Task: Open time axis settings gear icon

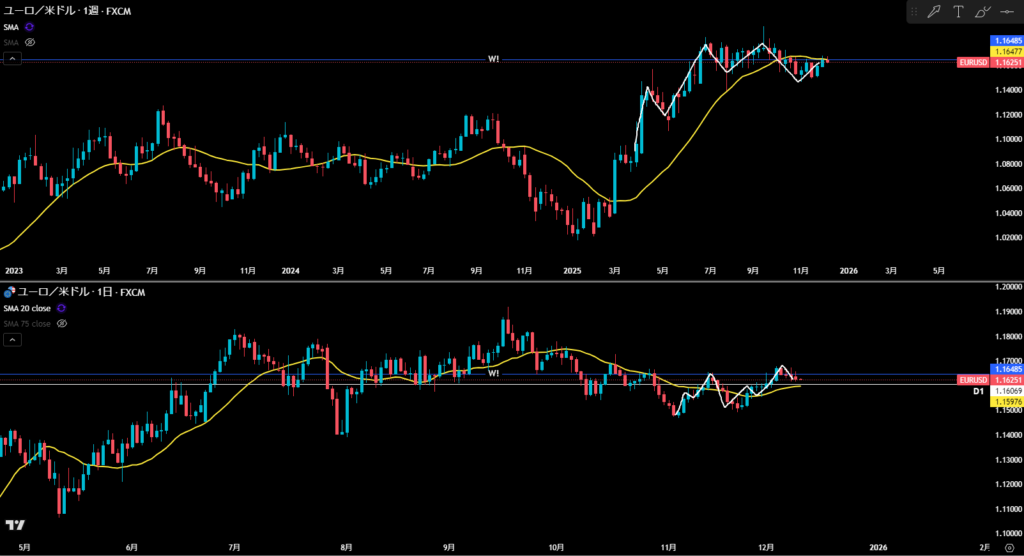Action: point(1009,548)
